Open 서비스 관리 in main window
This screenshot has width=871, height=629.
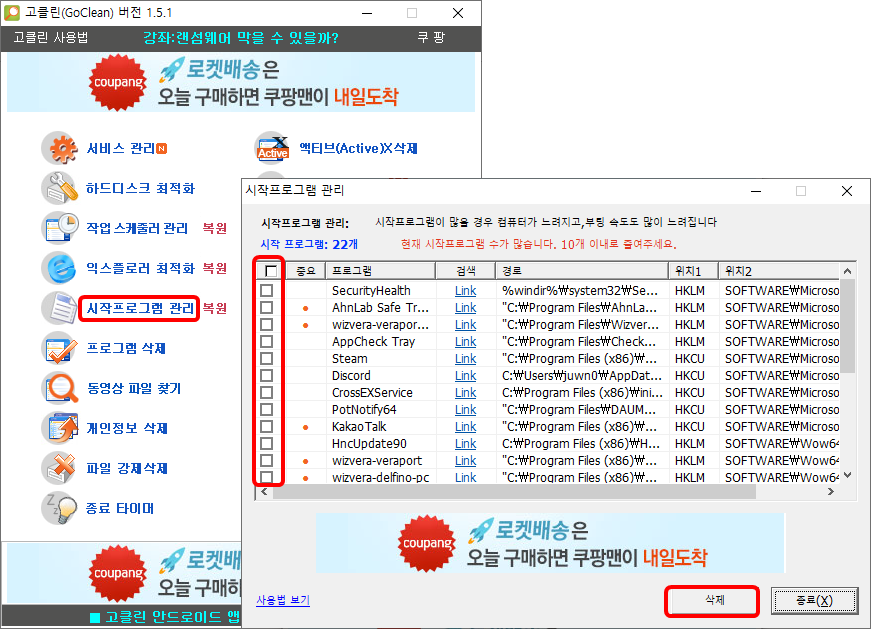pos(121,148)
